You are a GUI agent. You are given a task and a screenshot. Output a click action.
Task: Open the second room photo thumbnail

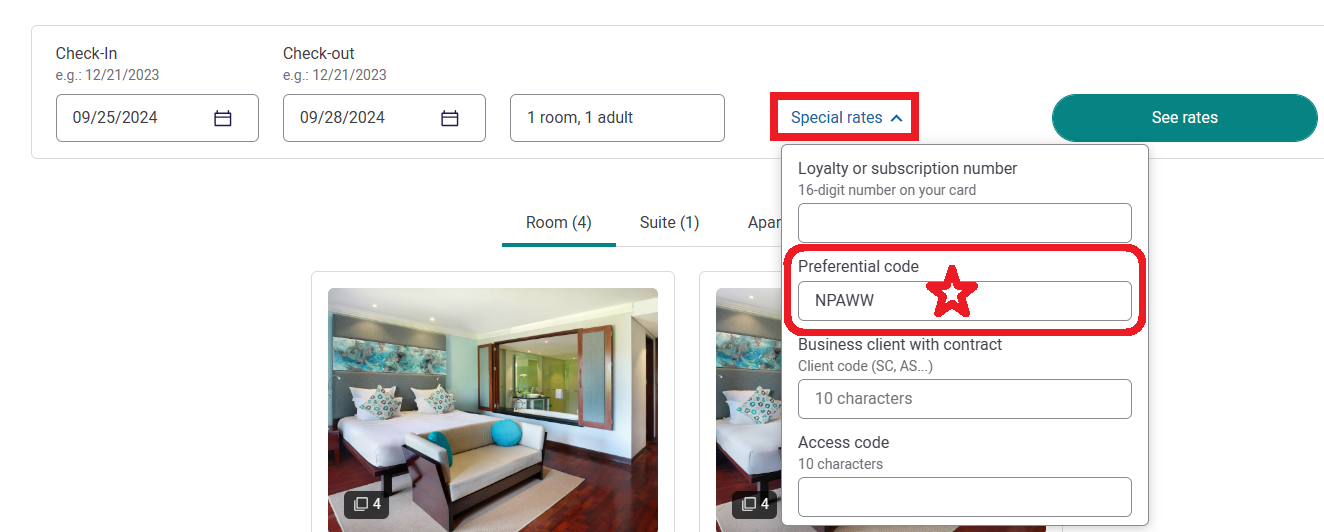click(x=748, y=410)
